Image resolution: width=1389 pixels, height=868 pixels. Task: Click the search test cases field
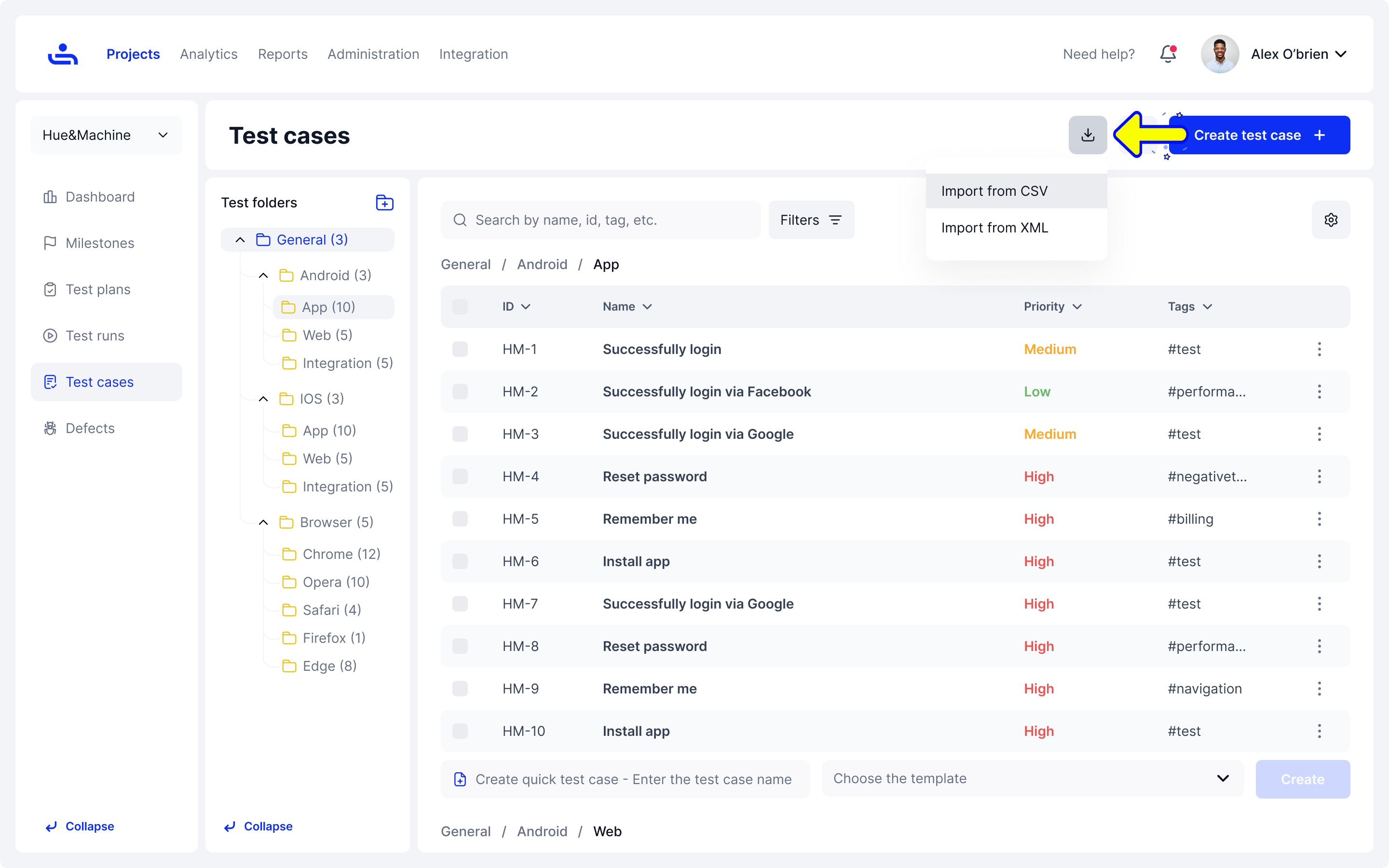600,220
